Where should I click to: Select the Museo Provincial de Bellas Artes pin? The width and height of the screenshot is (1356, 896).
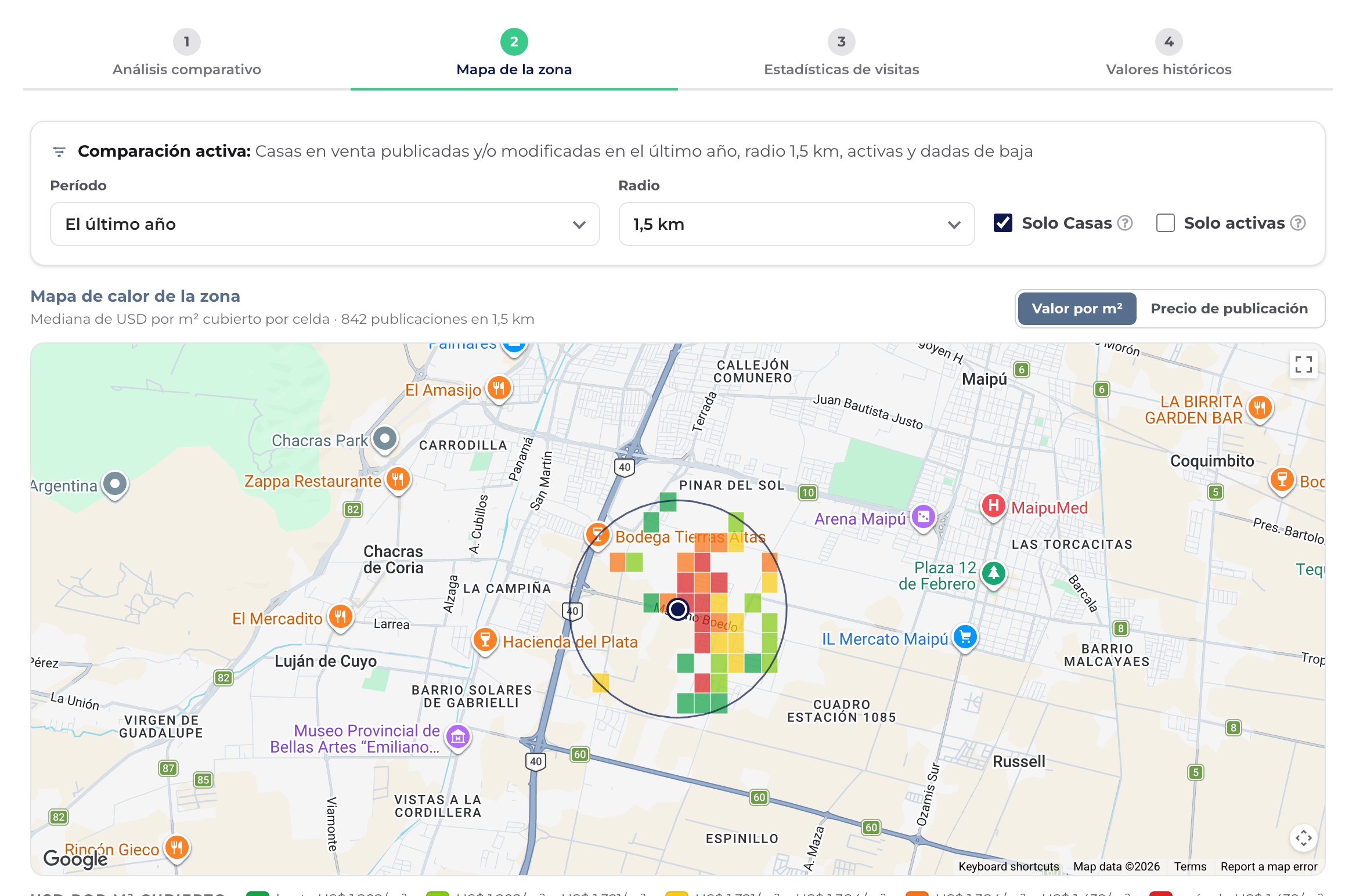[x=457, y=738]
